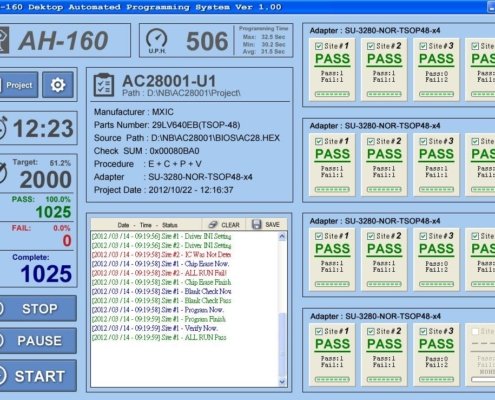The width and height of the screenshot is (495, 400).
Task: Select red log row 'Site #2 - IC Was Not Dete'
Action: tap(161, 255)
